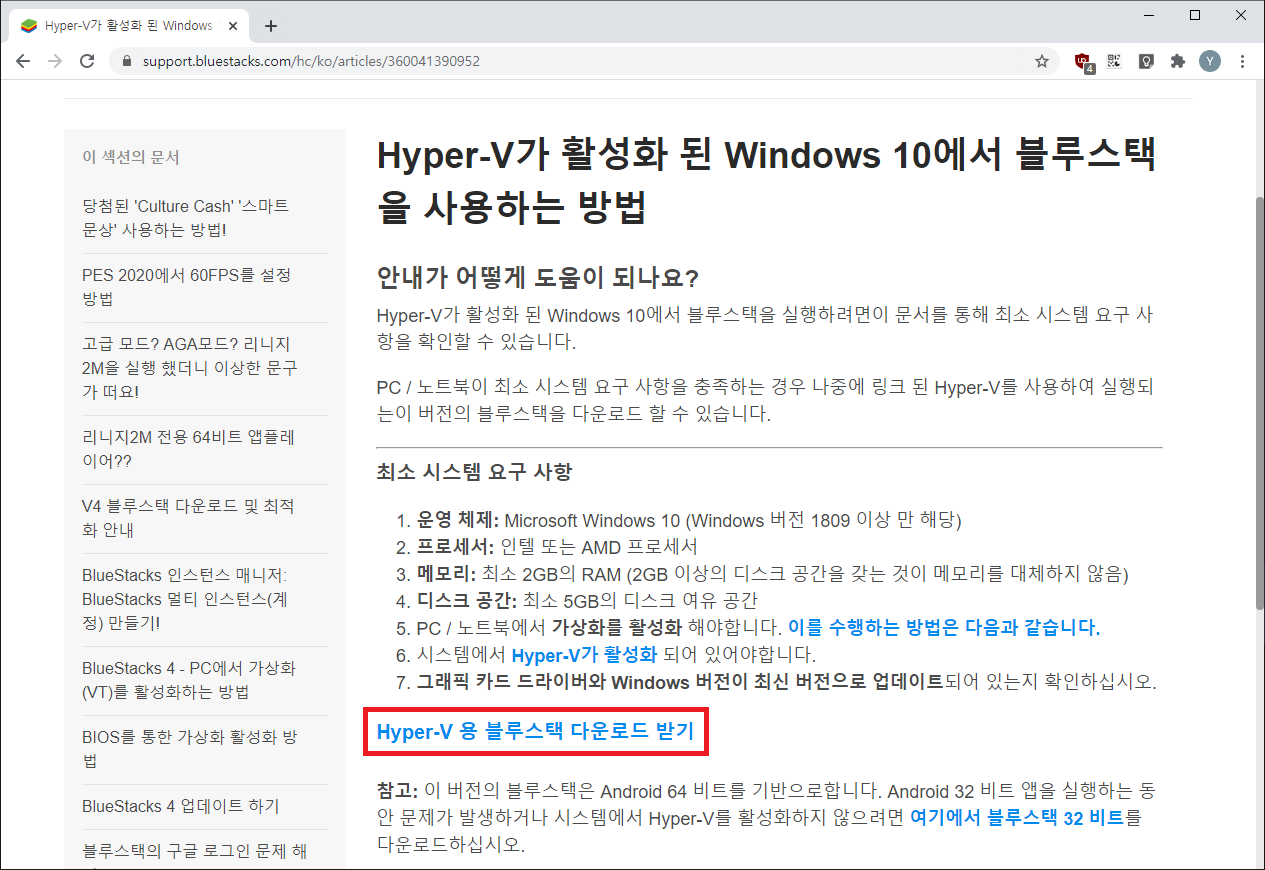This screenshot has height=870, width=1265.
Task: Maximize the Chrome window
Action: 1195,15
